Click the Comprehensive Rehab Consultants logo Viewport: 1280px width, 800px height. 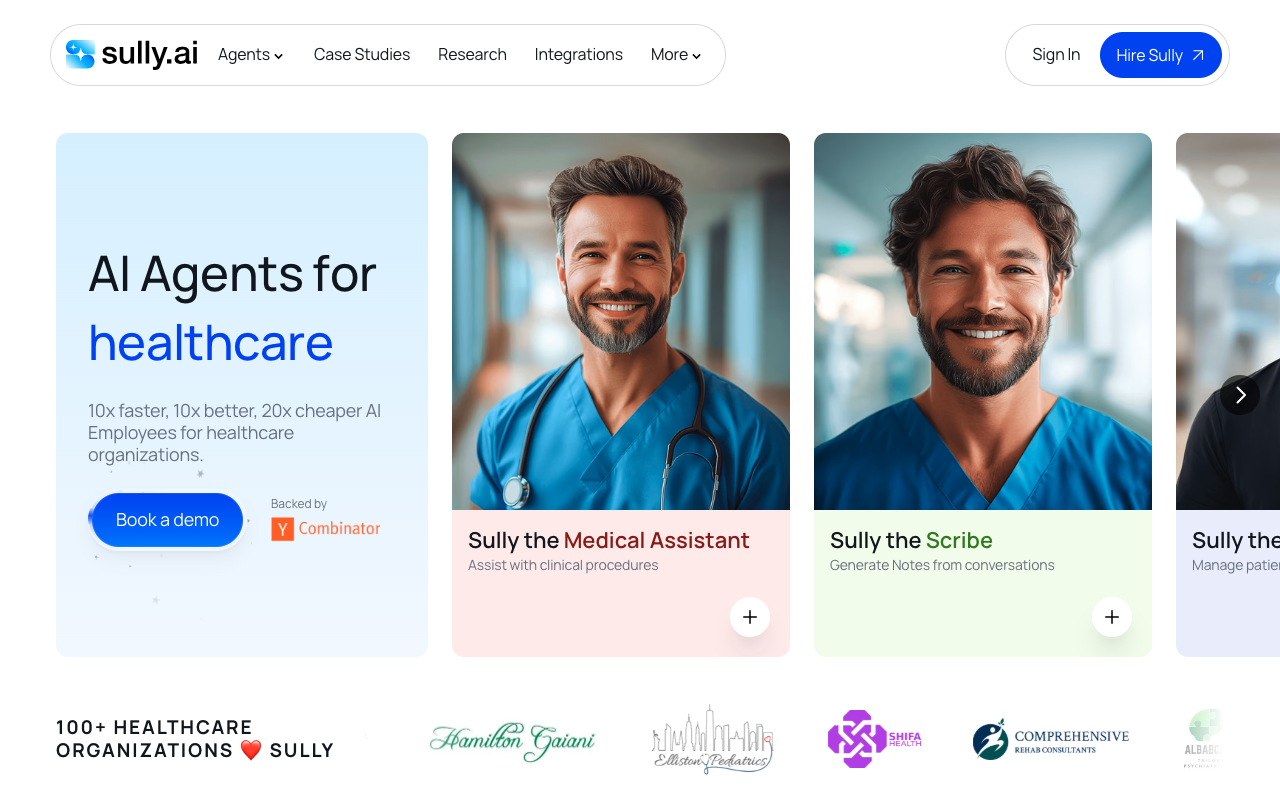[x=1051, y=740]
